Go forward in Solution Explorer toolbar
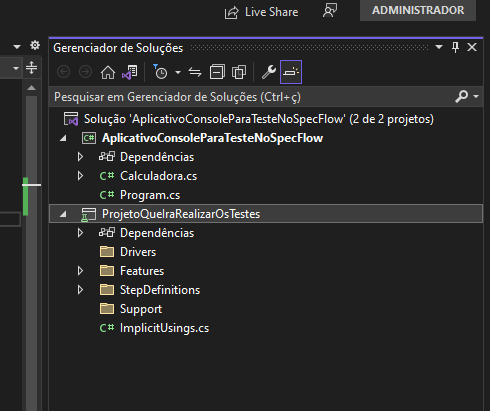Screen dimensions: 490x411 point(85,72)
